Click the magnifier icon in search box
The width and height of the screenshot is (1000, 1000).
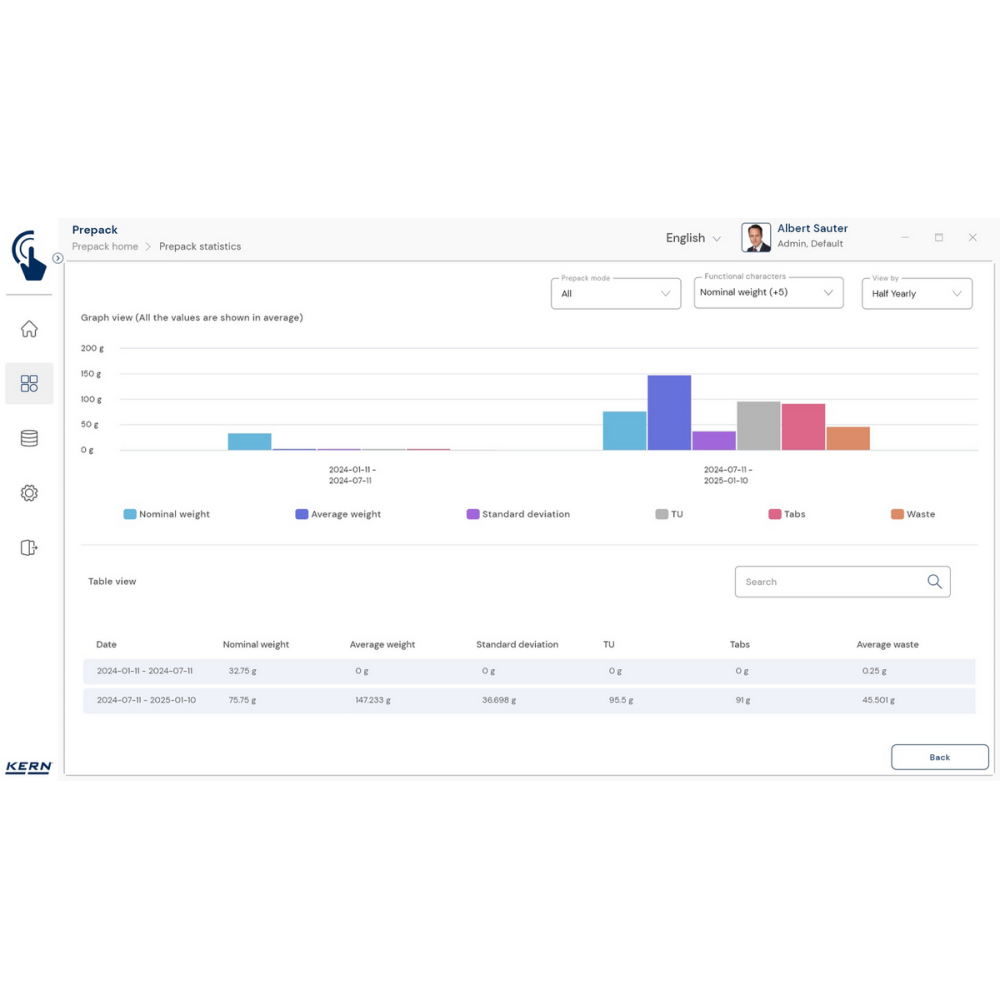[x=934, y=582]
